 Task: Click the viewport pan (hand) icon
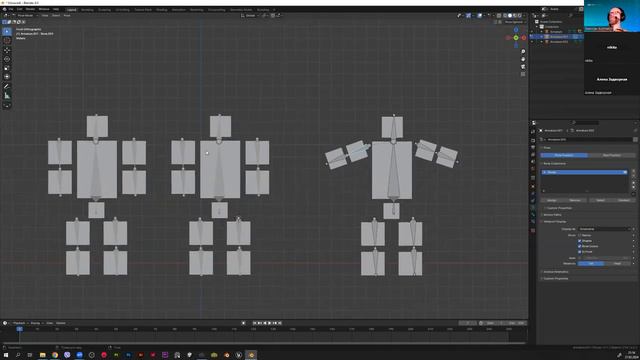(523, 59)
